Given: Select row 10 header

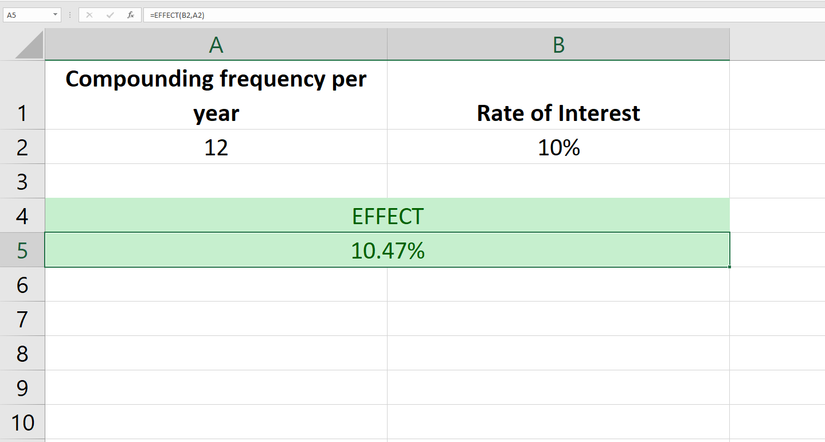Looking at the screenshot, I should point(22,423).
